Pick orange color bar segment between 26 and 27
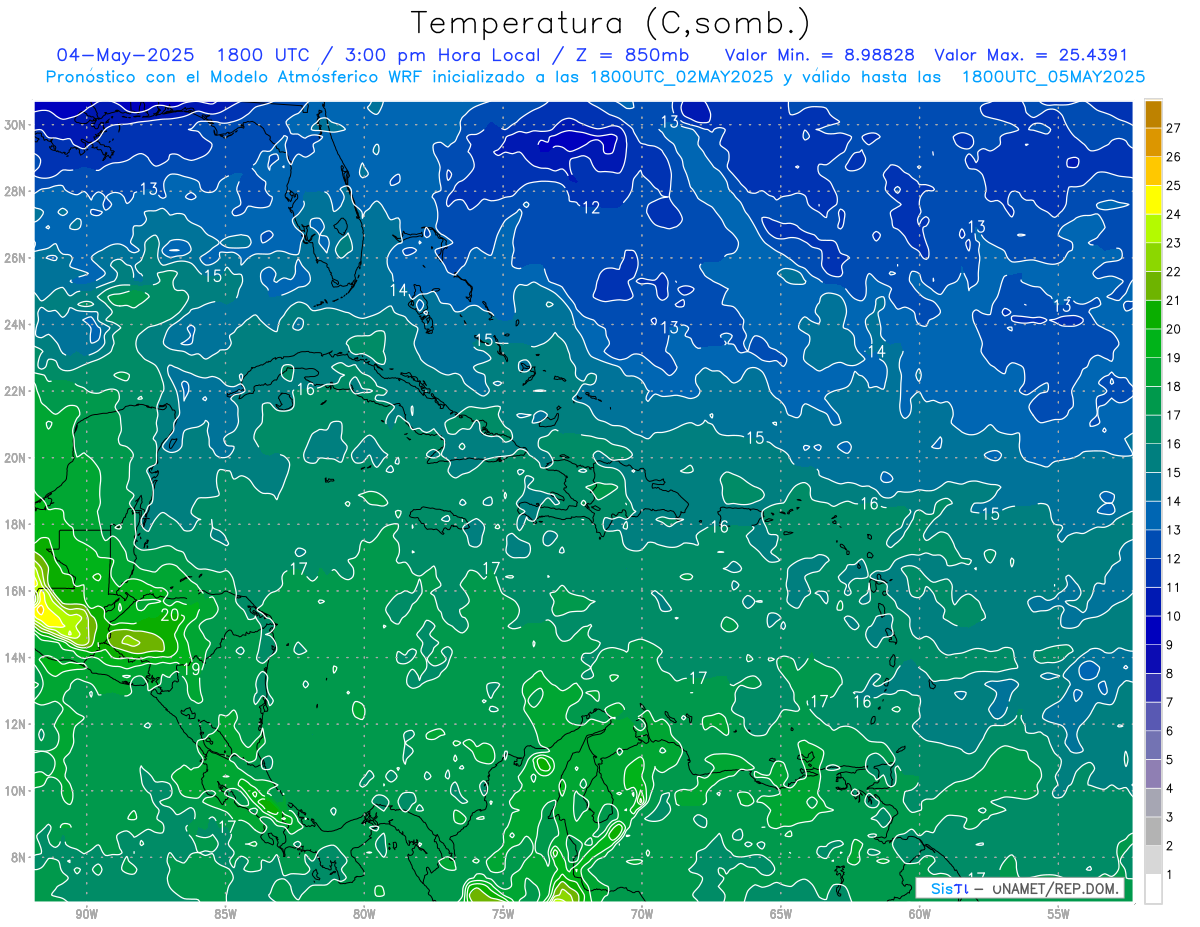Screen dimensions: 1200x927 point(1153,142)
